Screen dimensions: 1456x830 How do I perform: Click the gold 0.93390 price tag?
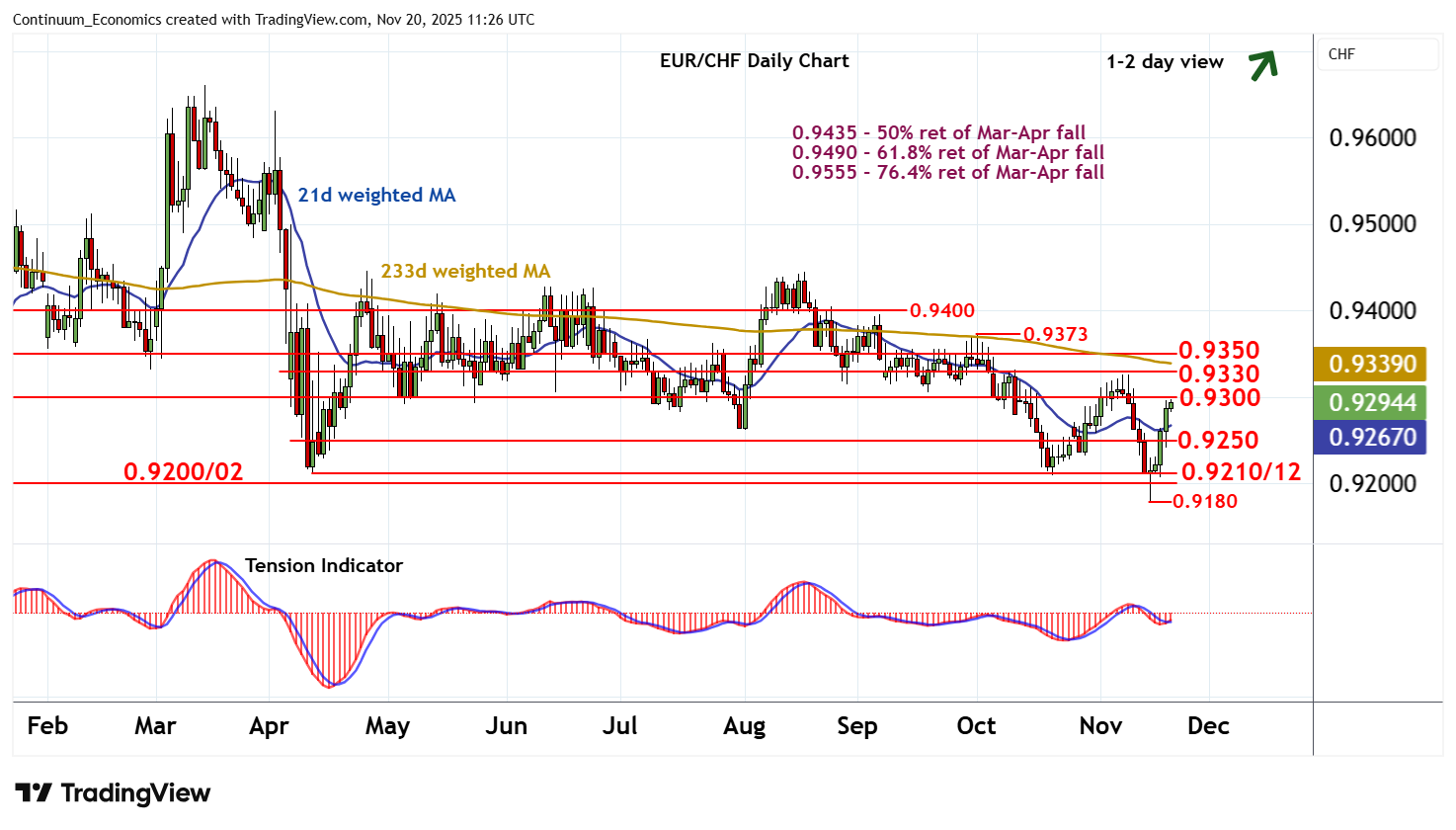coord(1372,365)
